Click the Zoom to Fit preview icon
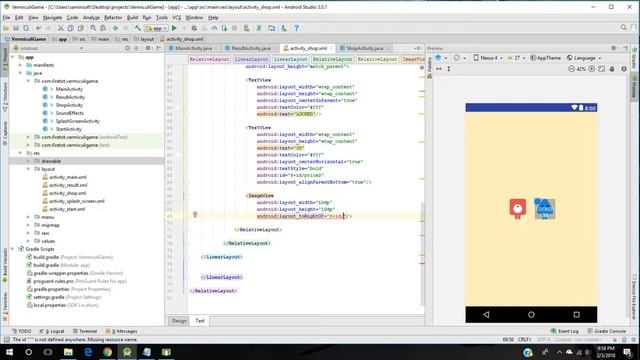 [602, 69]
